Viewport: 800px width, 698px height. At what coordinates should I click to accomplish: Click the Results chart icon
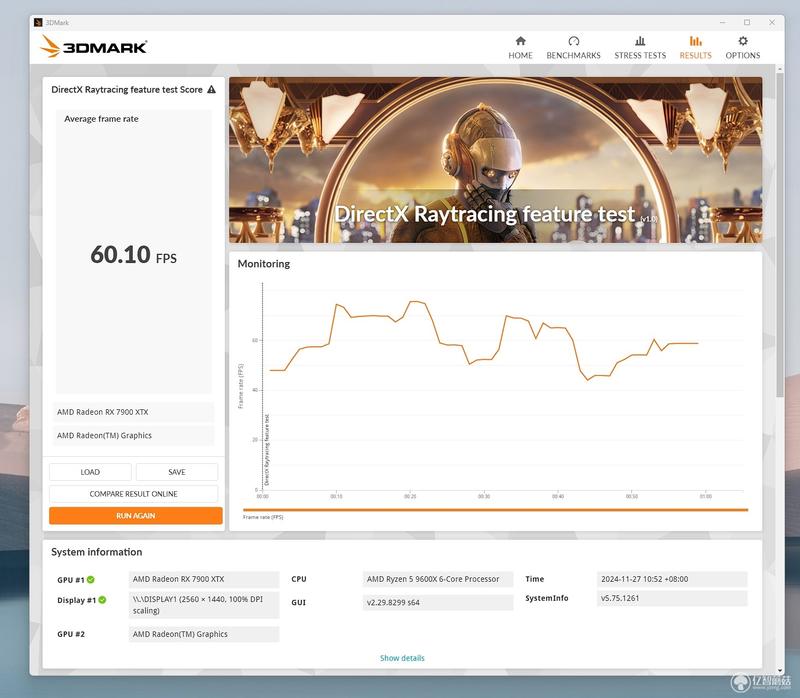point(695,41)
